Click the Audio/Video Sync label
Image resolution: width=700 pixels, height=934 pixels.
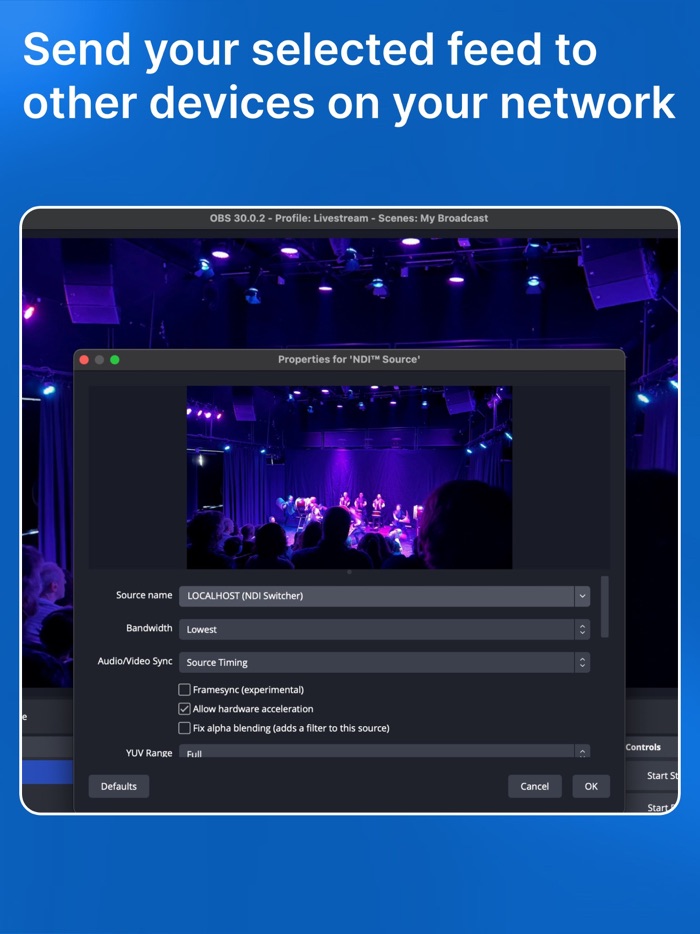coord(135,661)
